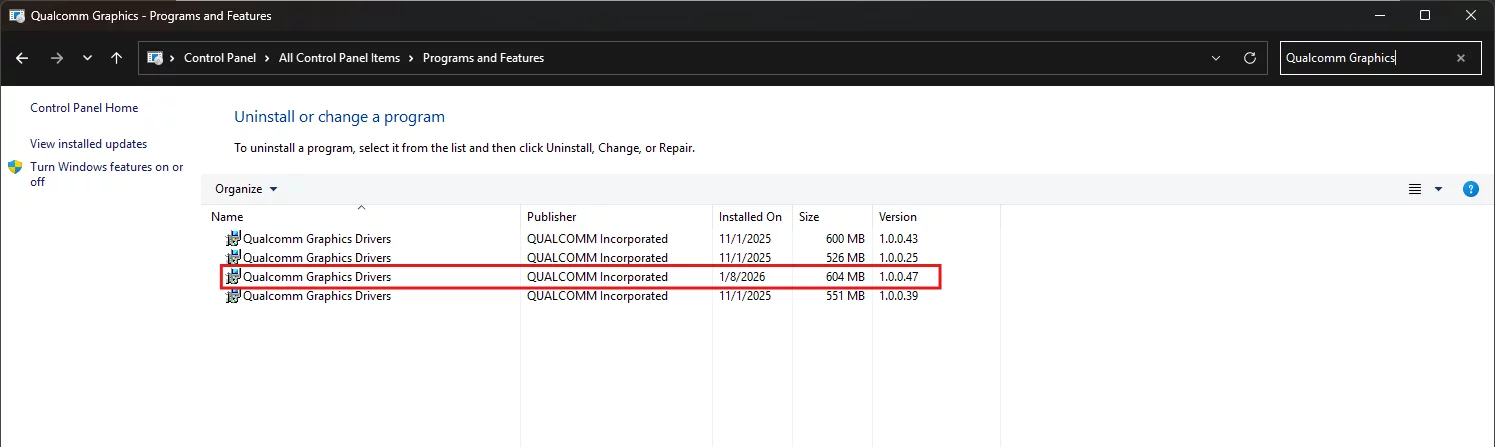Expand the view options dropdown arrow
The image size is (1495, 447).
(1439, 189)
